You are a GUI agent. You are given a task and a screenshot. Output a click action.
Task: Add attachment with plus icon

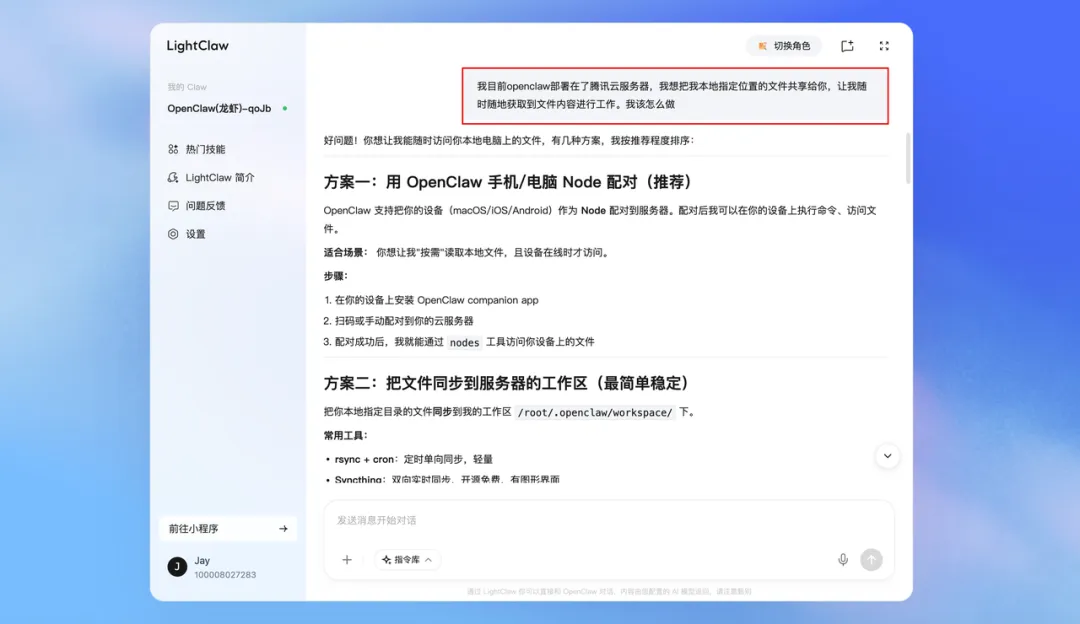347,560
